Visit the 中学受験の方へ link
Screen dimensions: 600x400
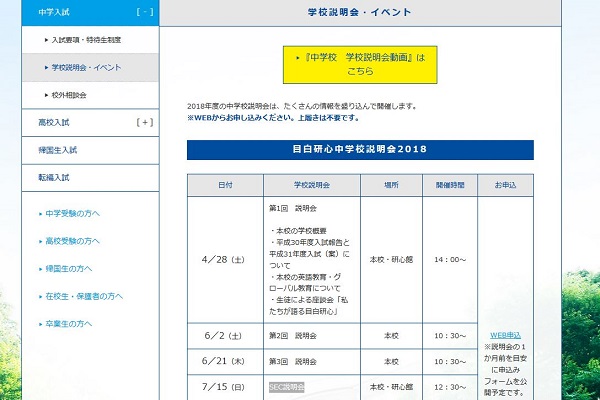[x=72, y=213]
